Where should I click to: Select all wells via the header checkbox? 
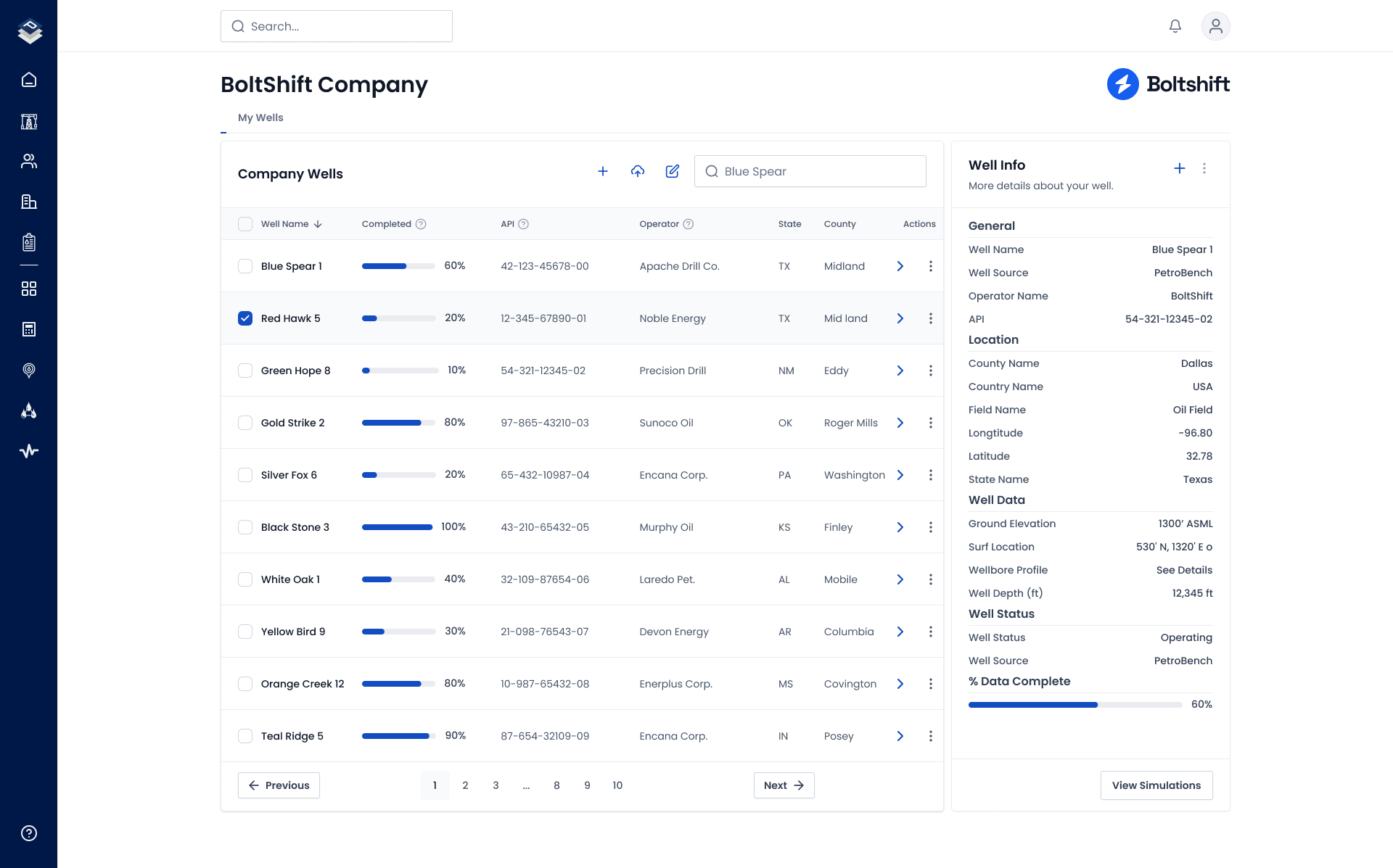point(245,224)
